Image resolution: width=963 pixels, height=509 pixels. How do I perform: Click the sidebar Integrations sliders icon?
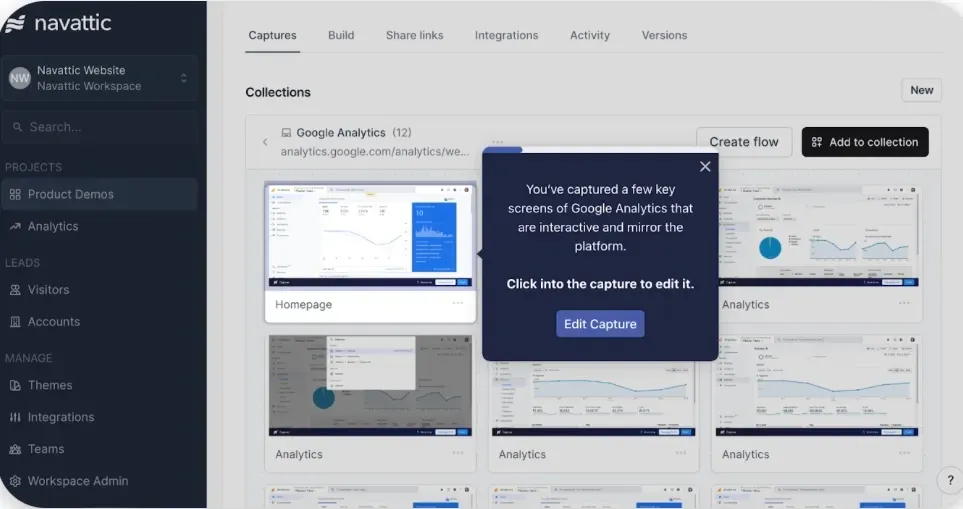(15, 418)
